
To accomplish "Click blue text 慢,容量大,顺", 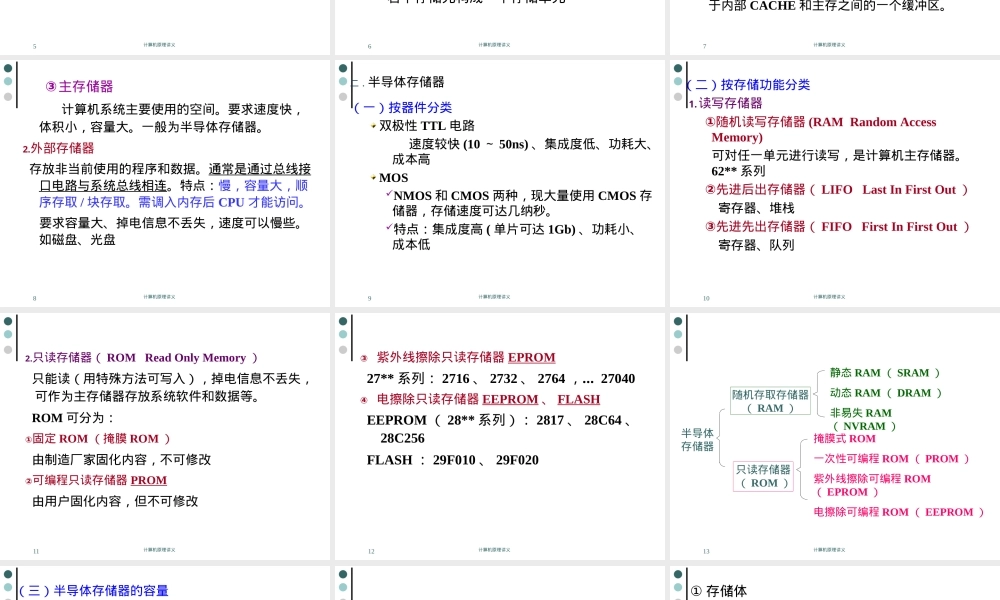I will pos(263,186).
